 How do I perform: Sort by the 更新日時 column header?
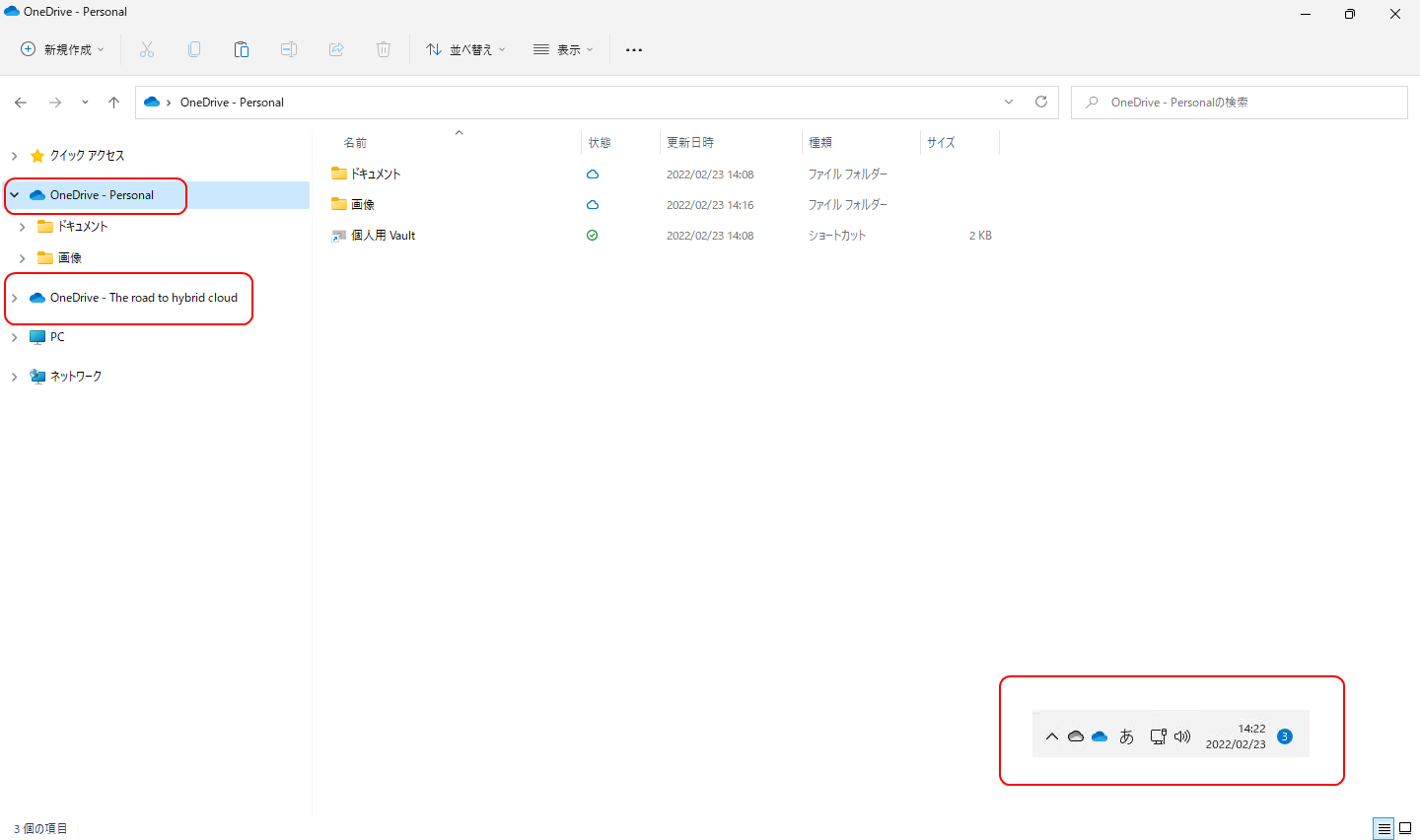[x=690, y=143]
